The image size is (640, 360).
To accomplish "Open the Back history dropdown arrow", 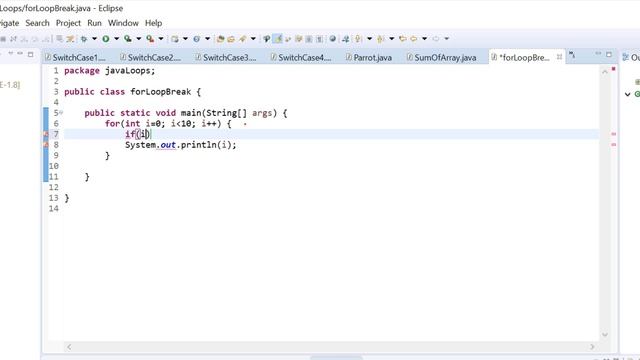I will tap(424, 39).
